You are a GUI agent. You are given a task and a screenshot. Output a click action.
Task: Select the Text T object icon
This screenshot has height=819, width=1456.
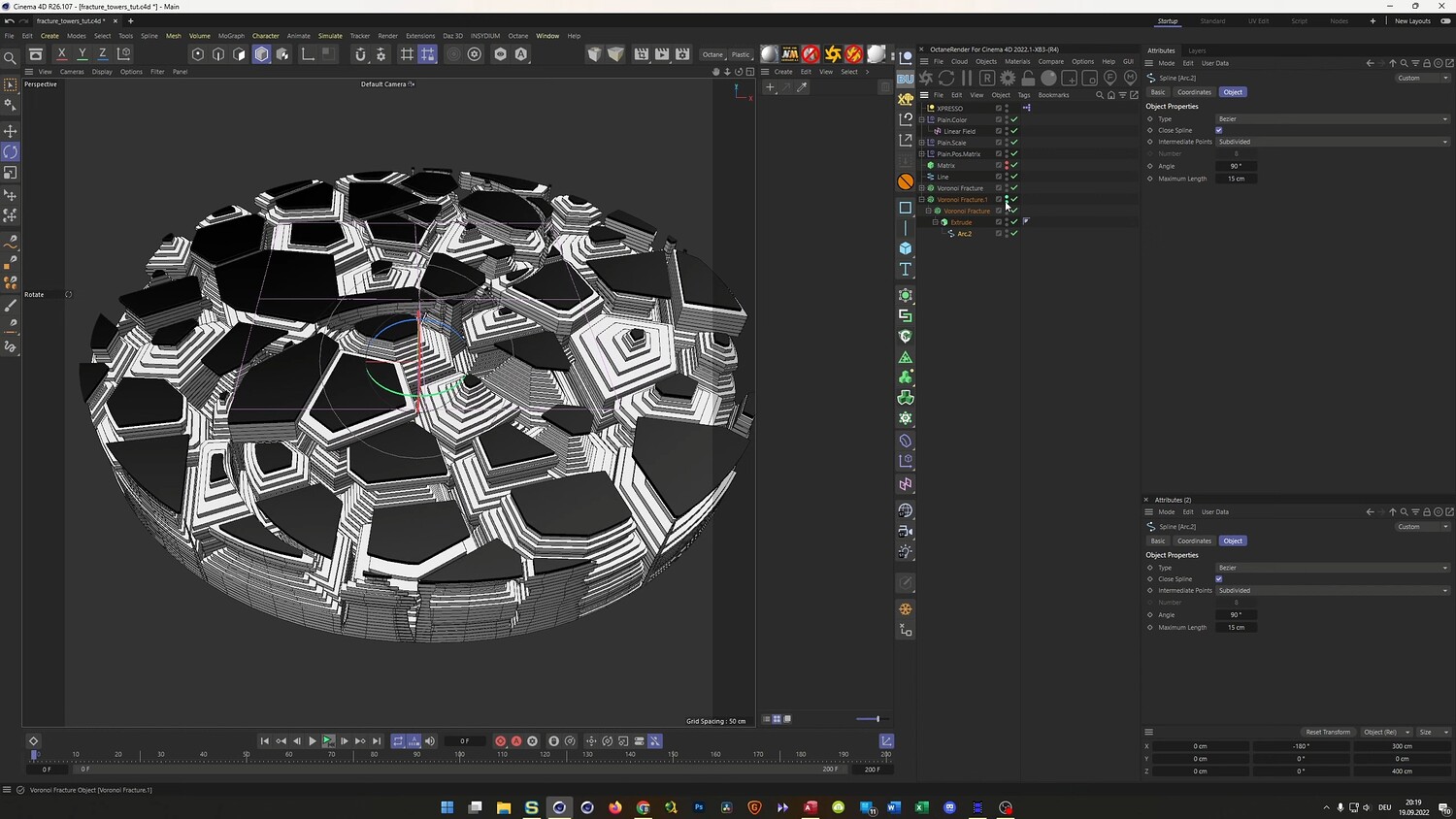tap(906, 269)
